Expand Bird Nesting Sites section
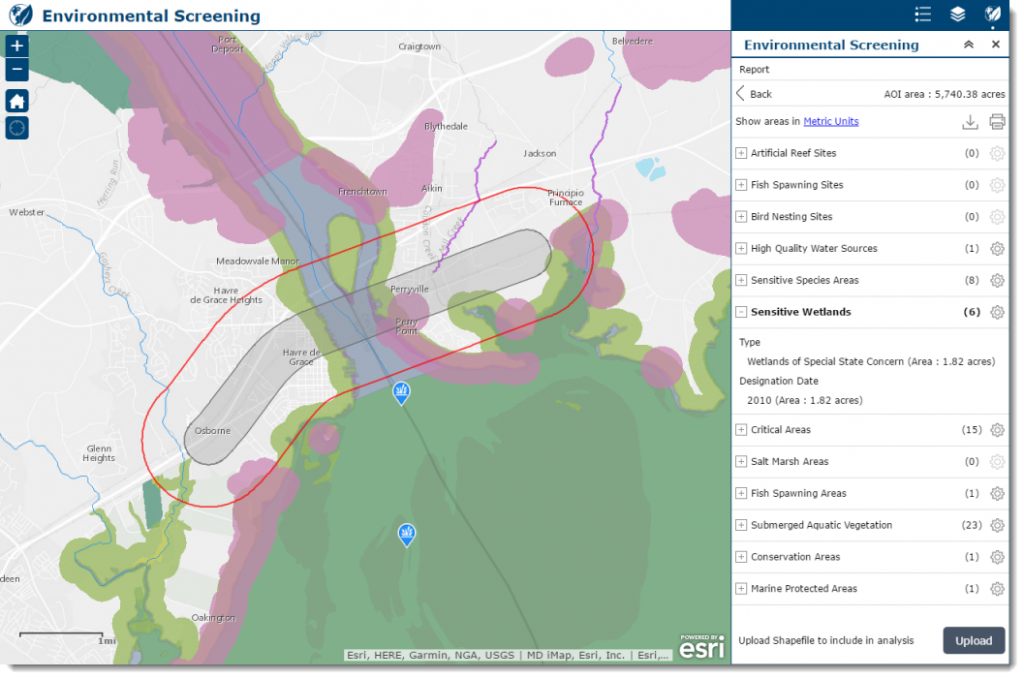This screenshot has width=1024, height=679. click(x=741, y=216)
